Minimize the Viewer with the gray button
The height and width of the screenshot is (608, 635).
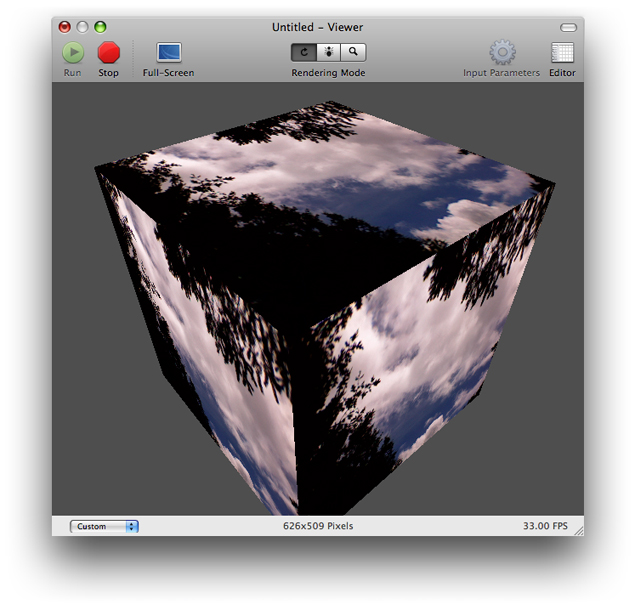click(x=83, y=27)
